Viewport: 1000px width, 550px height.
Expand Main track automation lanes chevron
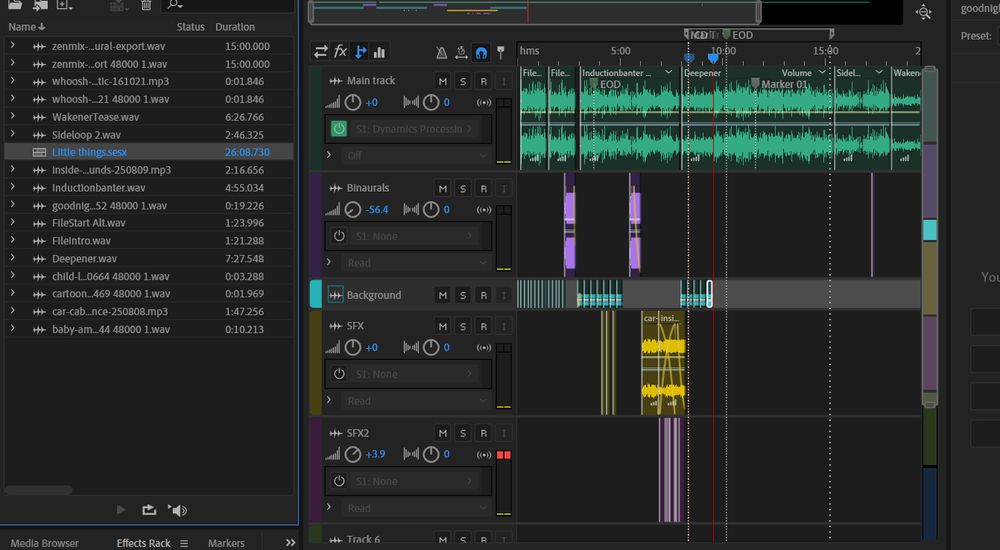tap(329, 155)
